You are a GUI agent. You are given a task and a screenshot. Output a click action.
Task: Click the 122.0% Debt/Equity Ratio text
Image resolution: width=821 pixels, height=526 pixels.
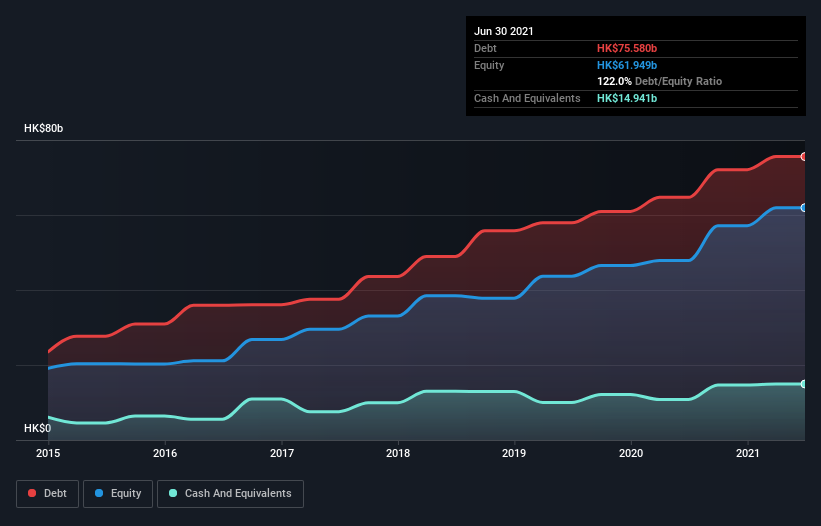click(659, 81)
